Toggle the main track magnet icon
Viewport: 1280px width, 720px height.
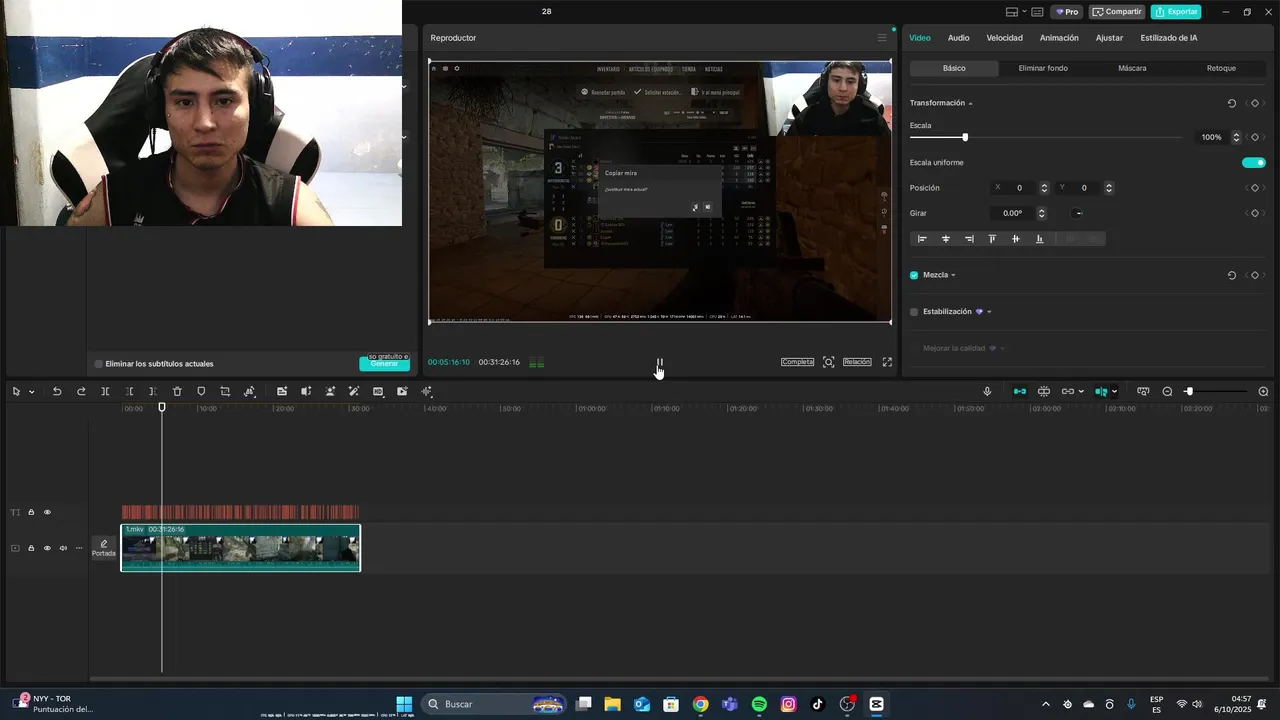pos(1020,392)
